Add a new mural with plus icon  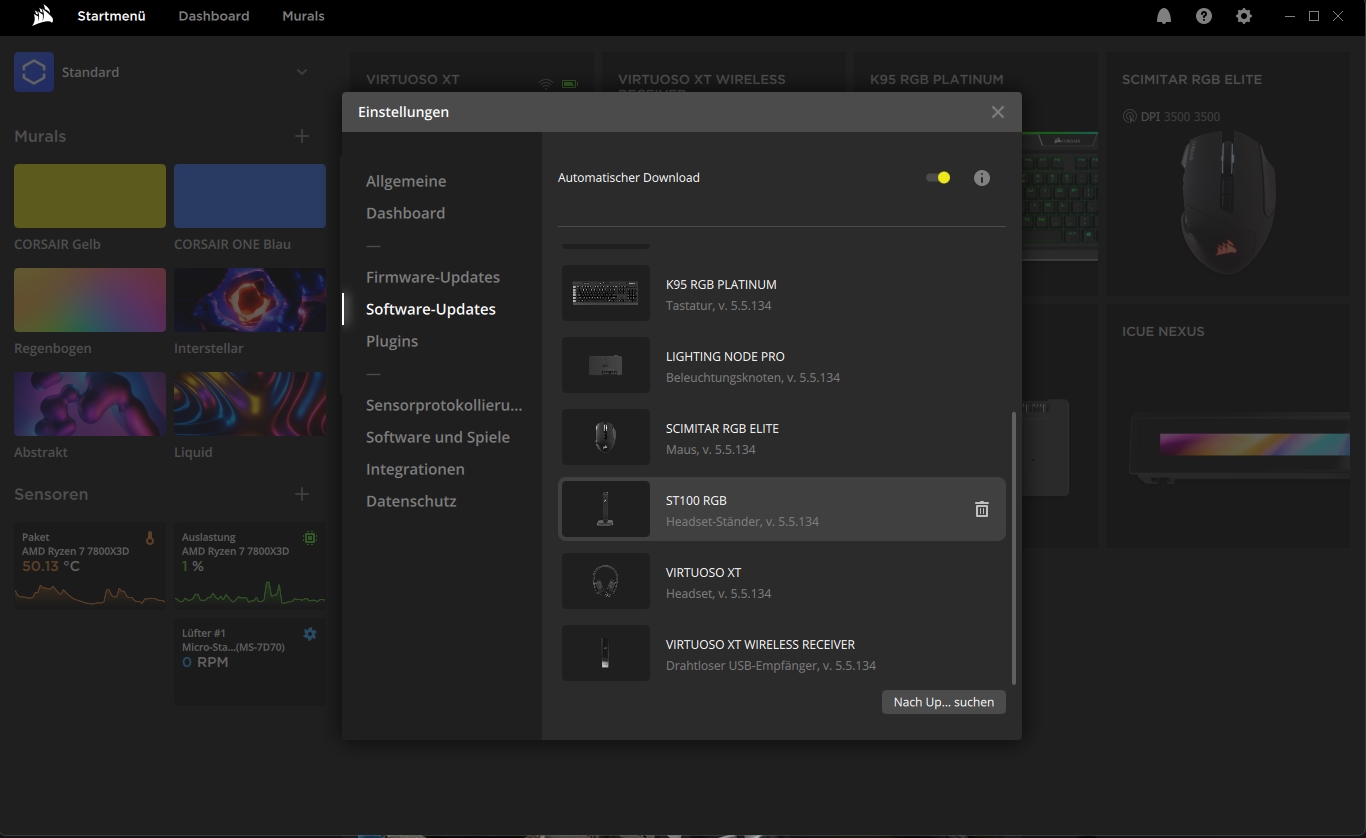point(302,136)
